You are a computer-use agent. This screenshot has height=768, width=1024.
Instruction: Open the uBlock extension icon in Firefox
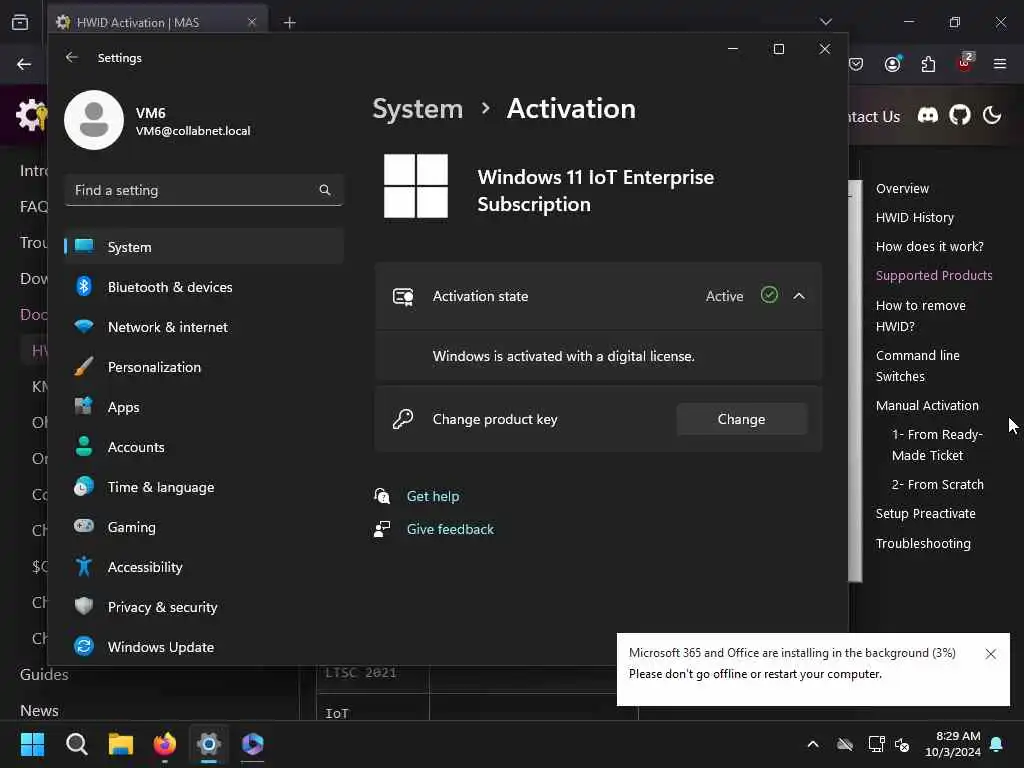click(965, 62)
